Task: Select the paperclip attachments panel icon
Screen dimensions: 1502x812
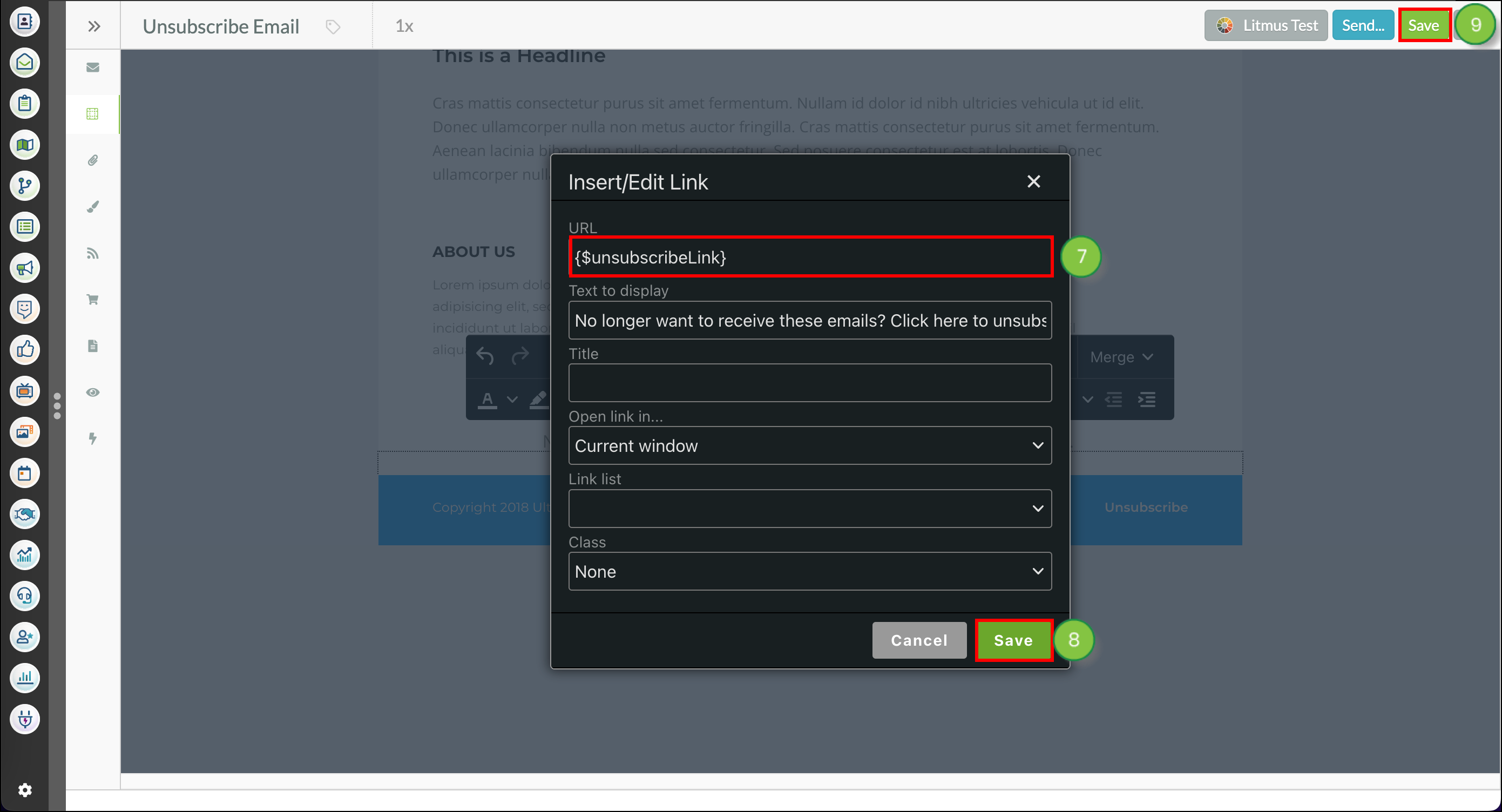Action: click(93, 160)
